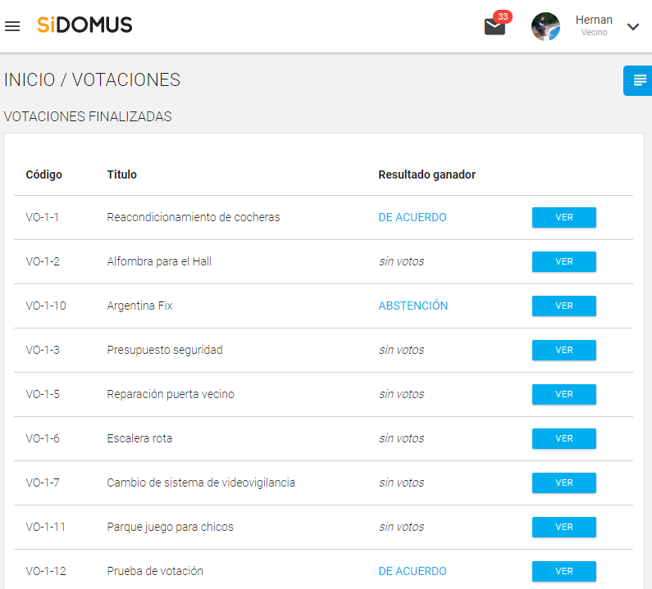Select the VO-1-3 code cell
Viewport: 652px width, 589px height.
[42, 350]
